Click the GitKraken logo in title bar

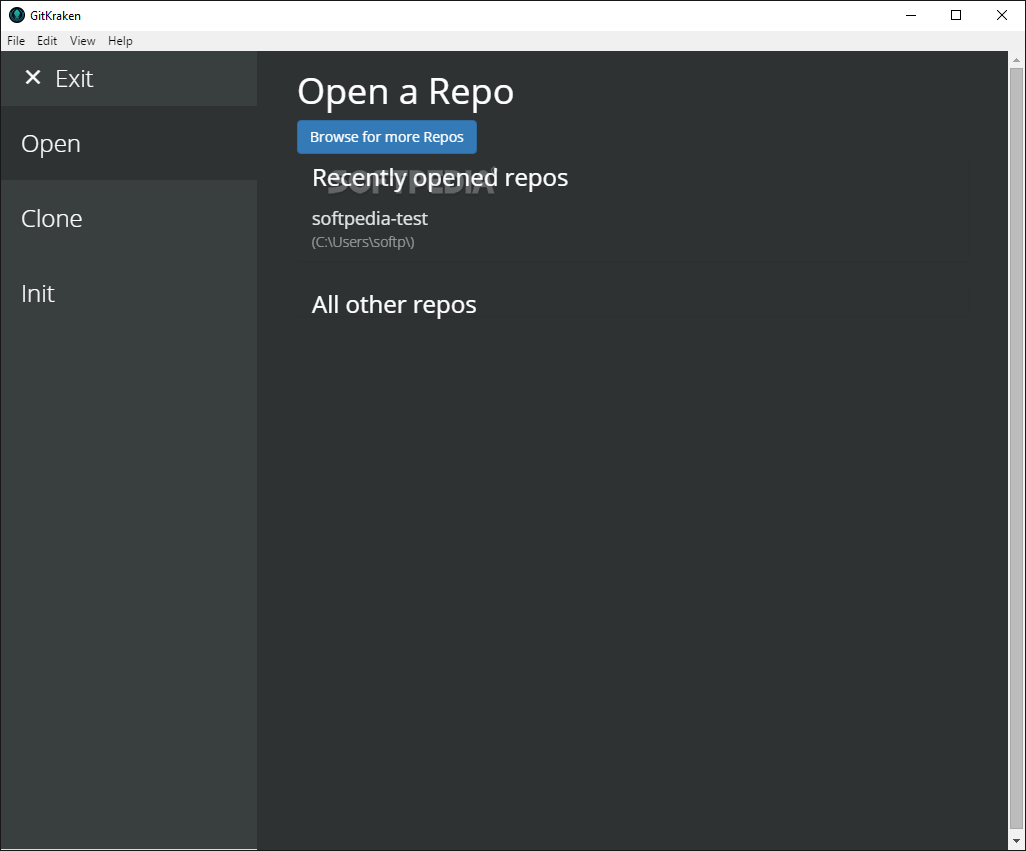point(17,15)
